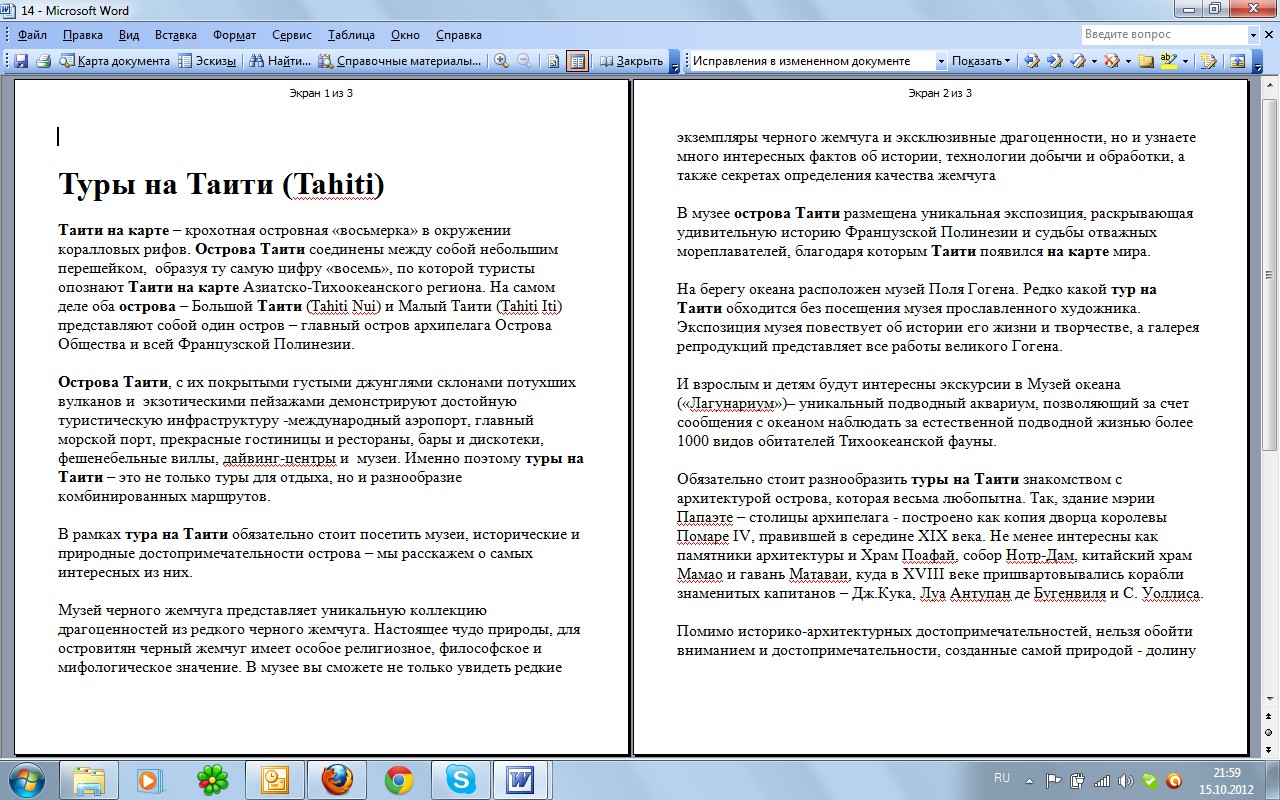The image size is (1280, 800).
Task: Click the next change icon
Action: [1054, 61]
